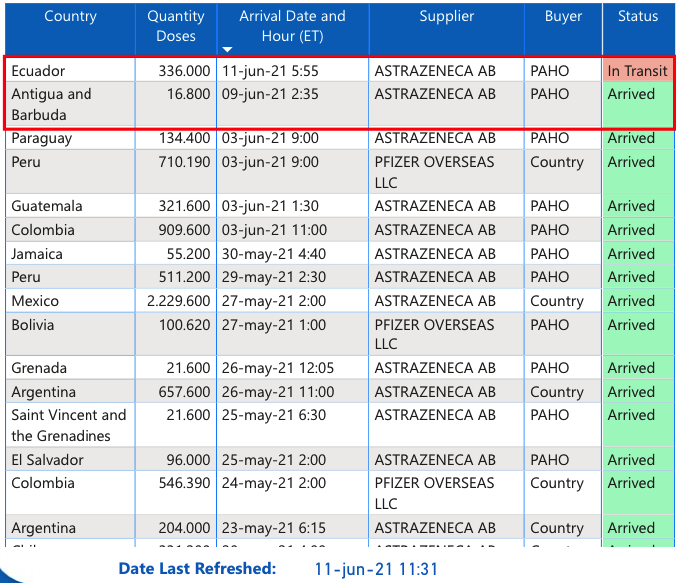The image size is (681, 583).
Task: Sort by the Quantity Doses column header
Action: tap(176, 27)
